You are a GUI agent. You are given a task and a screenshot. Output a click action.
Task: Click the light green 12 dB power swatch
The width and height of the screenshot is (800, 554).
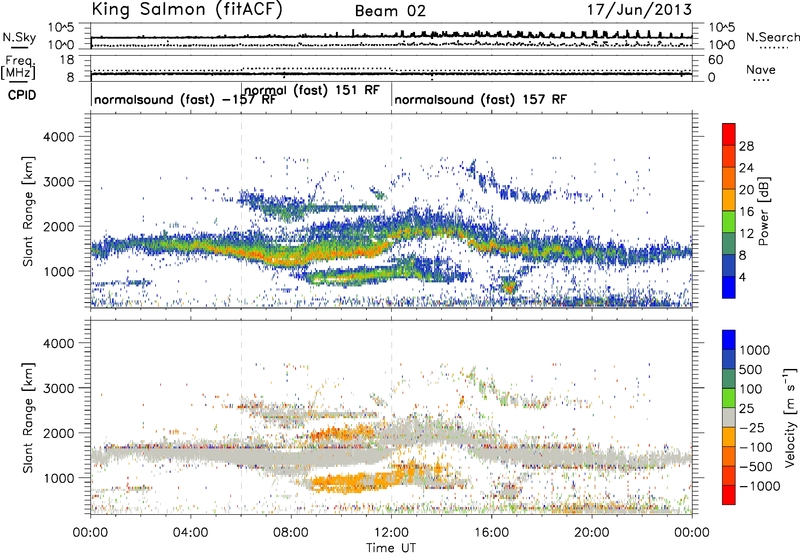click(729, 221)
